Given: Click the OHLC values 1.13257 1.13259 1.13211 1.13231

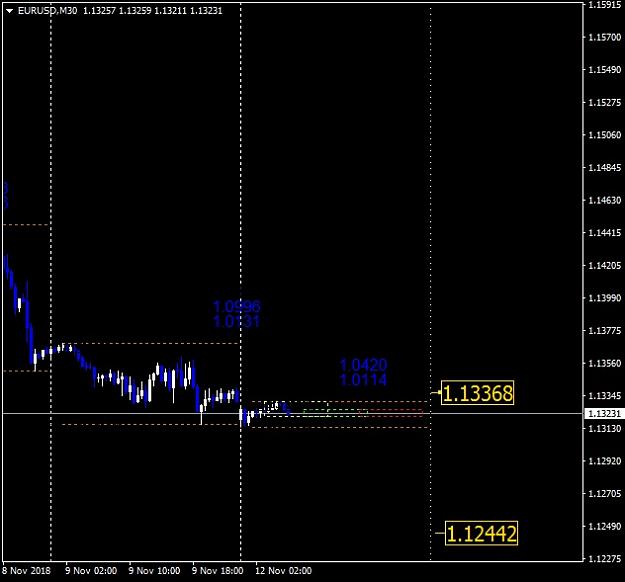Looking at the screenshot, I should coord(153,11).
